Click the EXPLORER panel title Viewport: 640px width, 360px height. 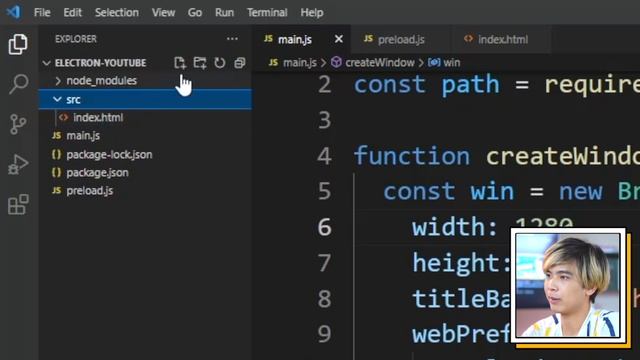click(76, 39)
